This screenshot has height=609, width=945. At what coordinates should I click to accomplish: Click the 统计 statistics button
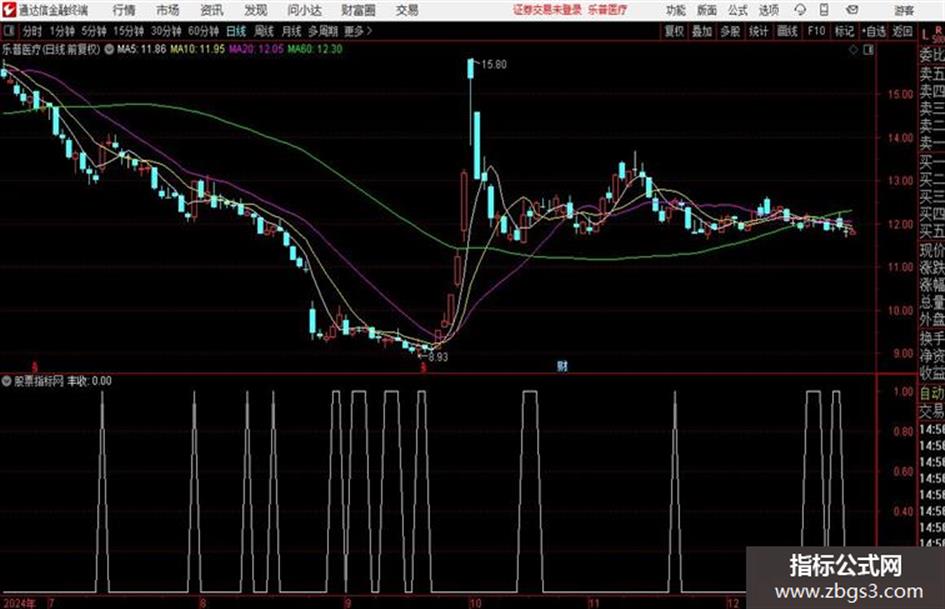(759, 31)
